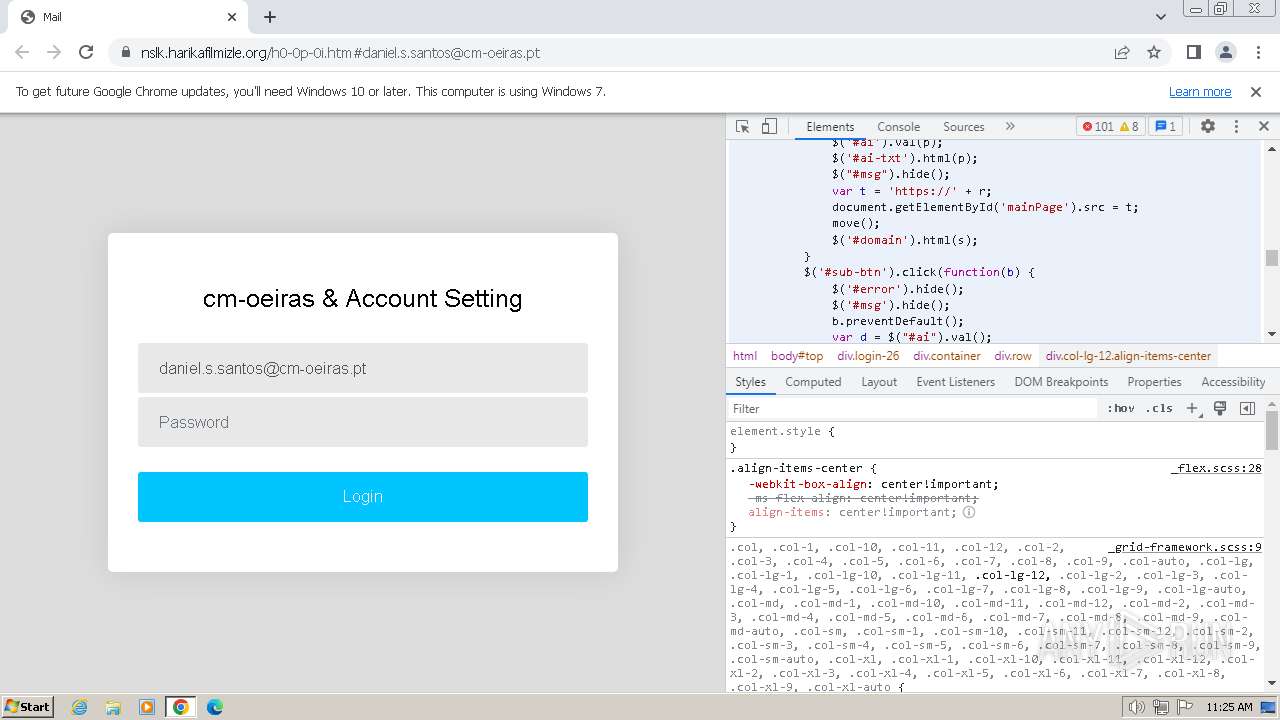The height and width of the screenshot is (720, 1280).
Task: Click the Elements panel scrollbar up arrow
Action: [x=1272, y=149]
